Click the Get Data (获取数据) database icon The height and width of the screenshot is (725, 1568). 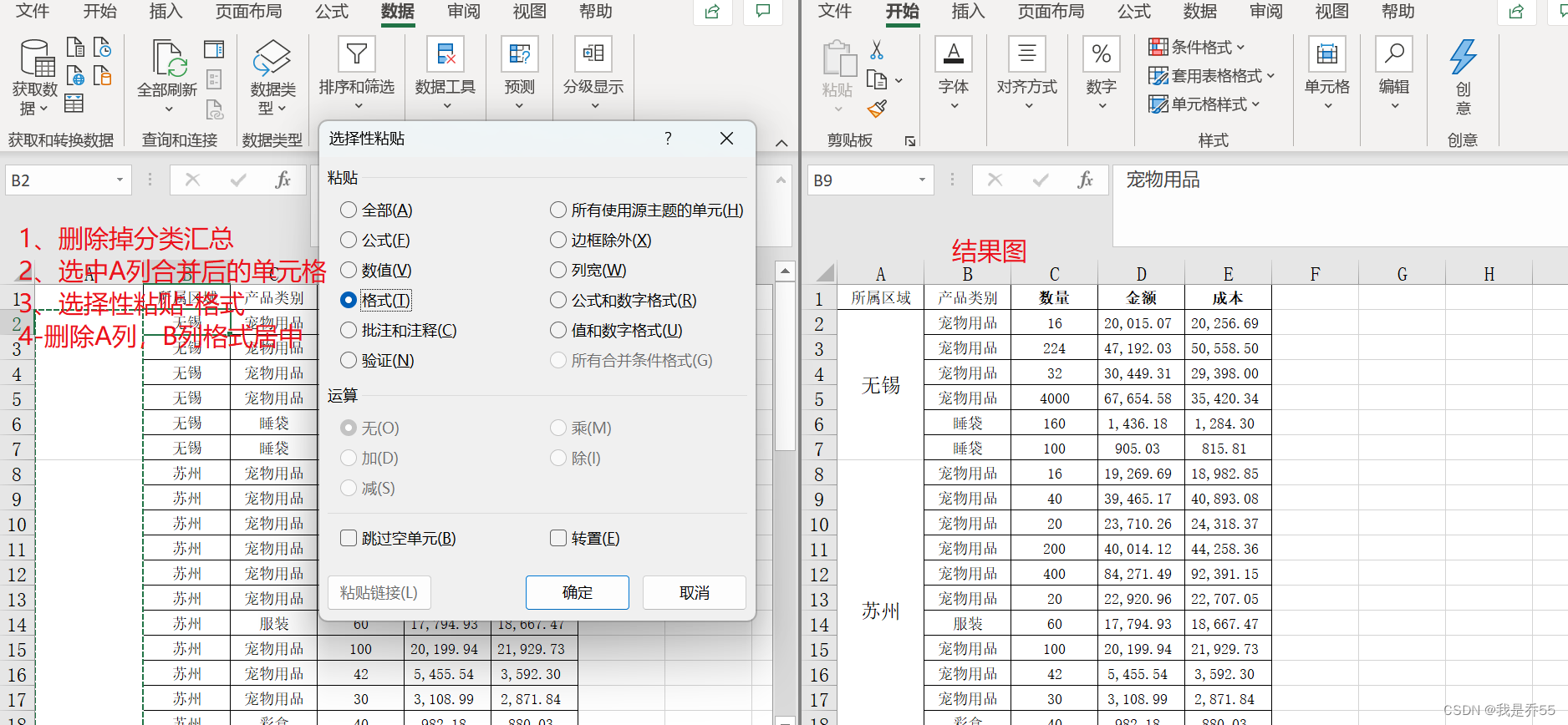tap(37, 57)
